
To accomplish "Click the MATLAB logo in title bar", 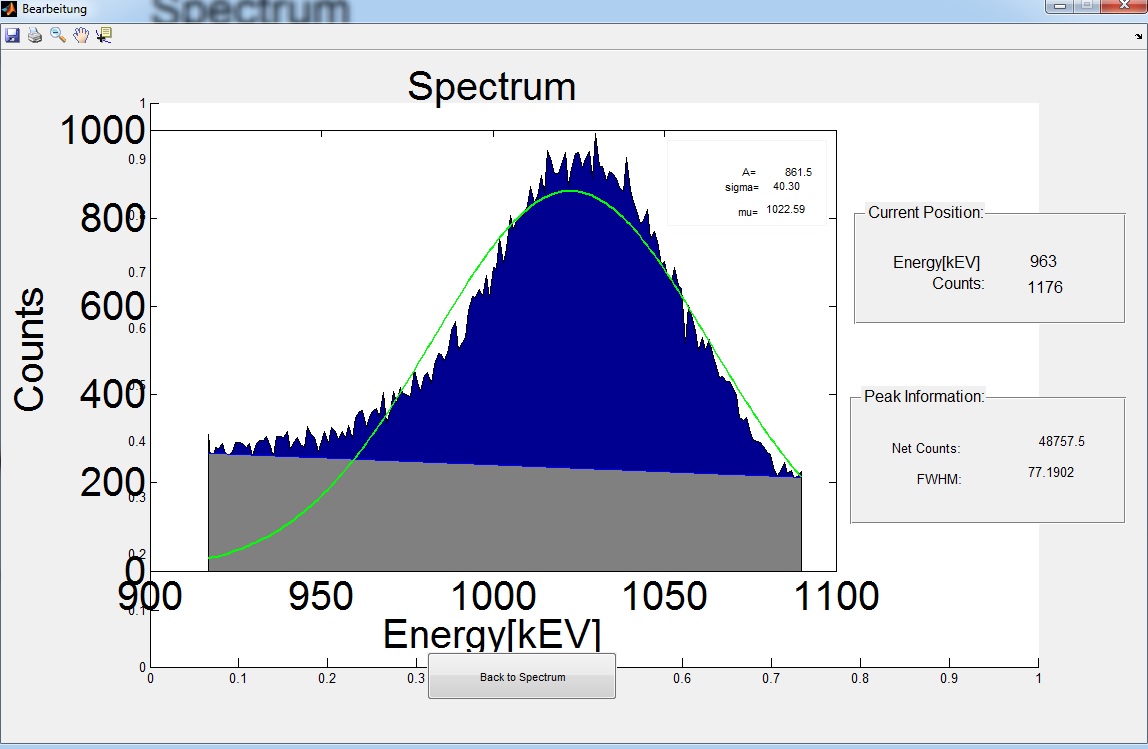I will [10, 9].
